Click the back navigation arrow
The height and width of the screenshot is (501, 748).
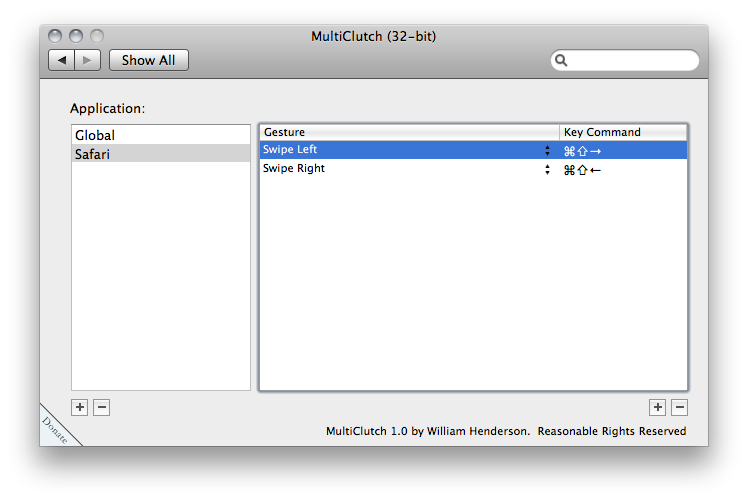[x=62, y=60]
